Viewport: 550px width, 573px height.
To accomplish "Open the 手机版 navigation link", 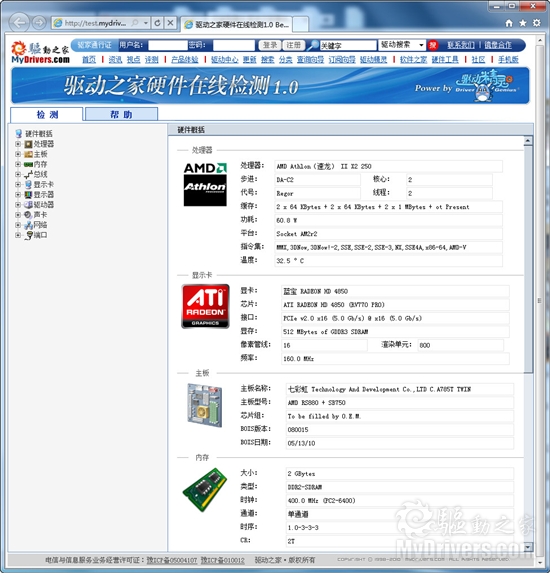I will (x=508, y=60).
